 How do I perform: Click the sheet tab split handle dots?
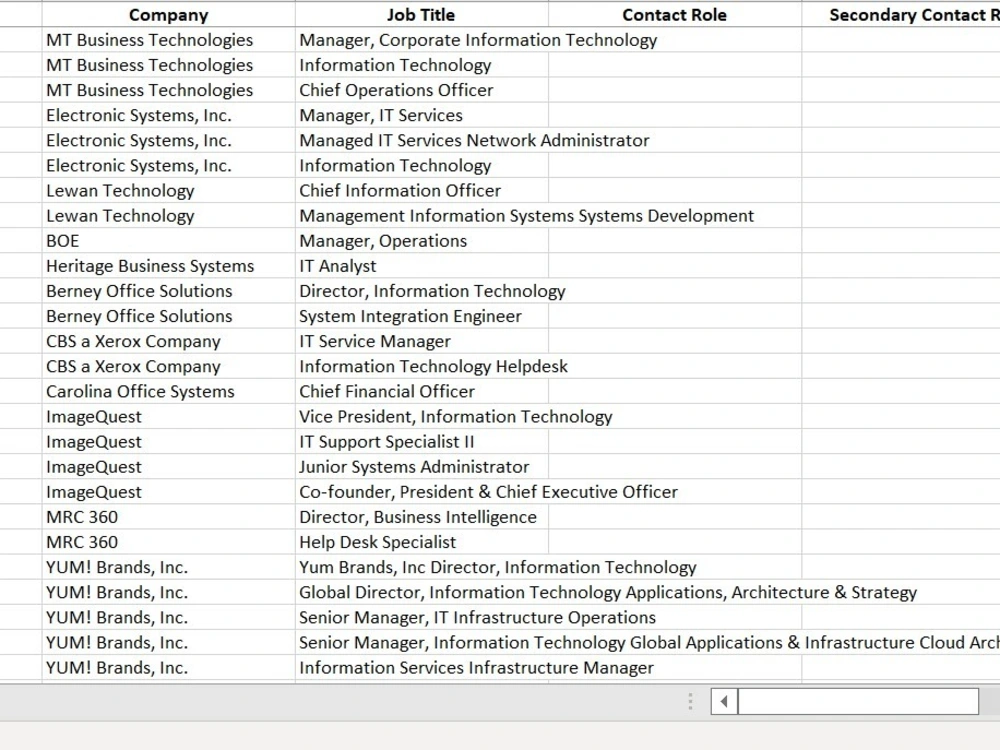coord(690,702)
